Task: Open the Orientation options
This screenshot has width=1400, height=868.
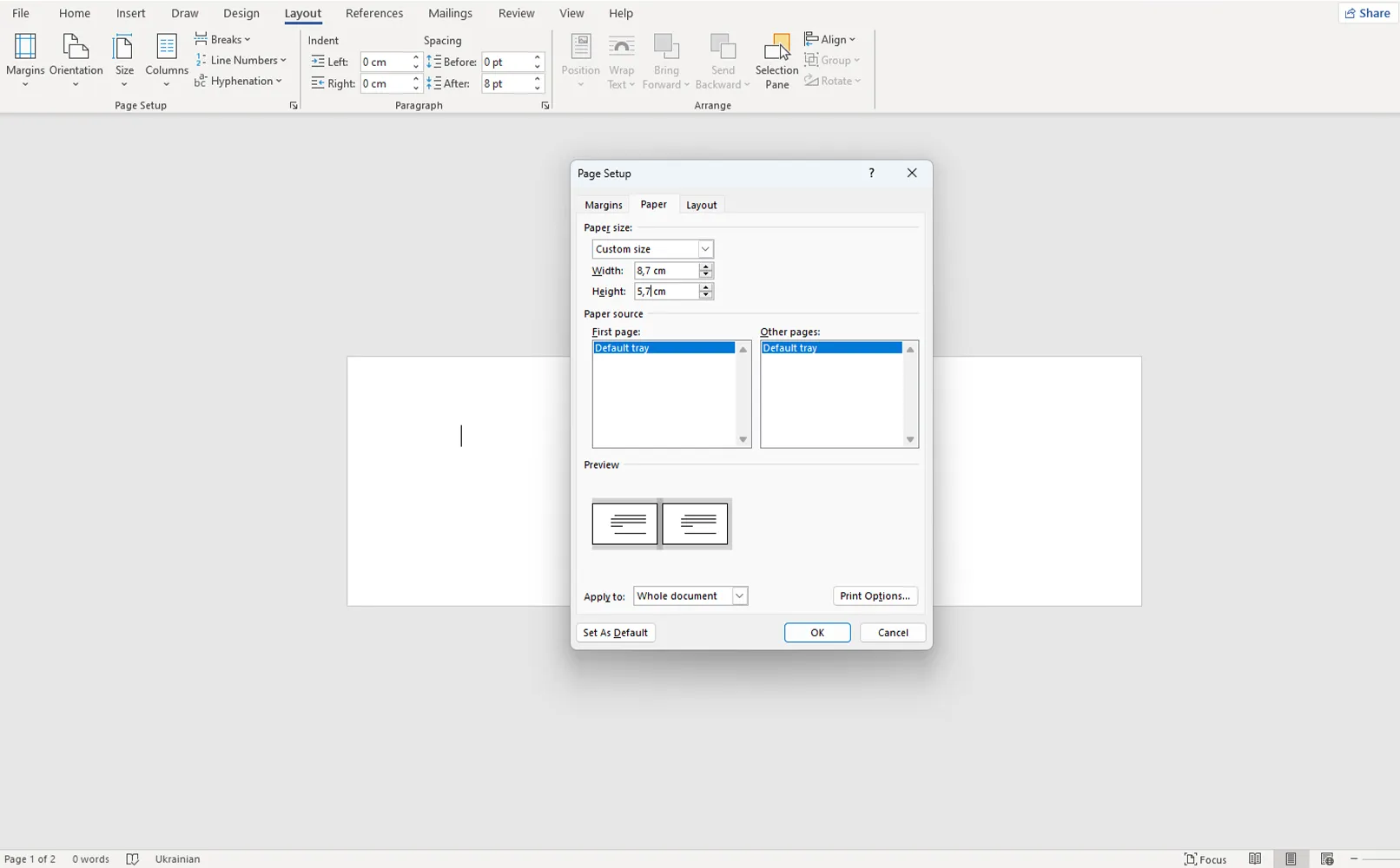Action: pyautogui.click(x=76, y=60)
